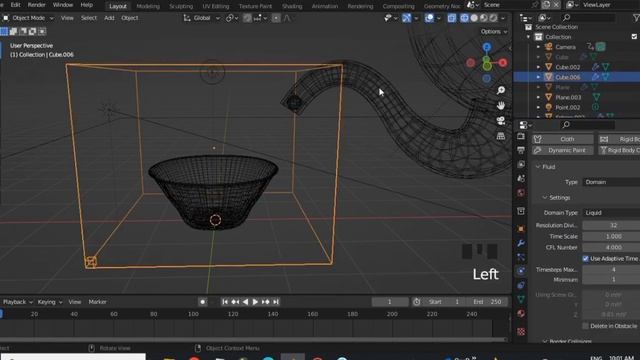Viewport: 640px width, 360px height.
Task: Click Time Scale 1.000 field
Action: pos(611,236)
